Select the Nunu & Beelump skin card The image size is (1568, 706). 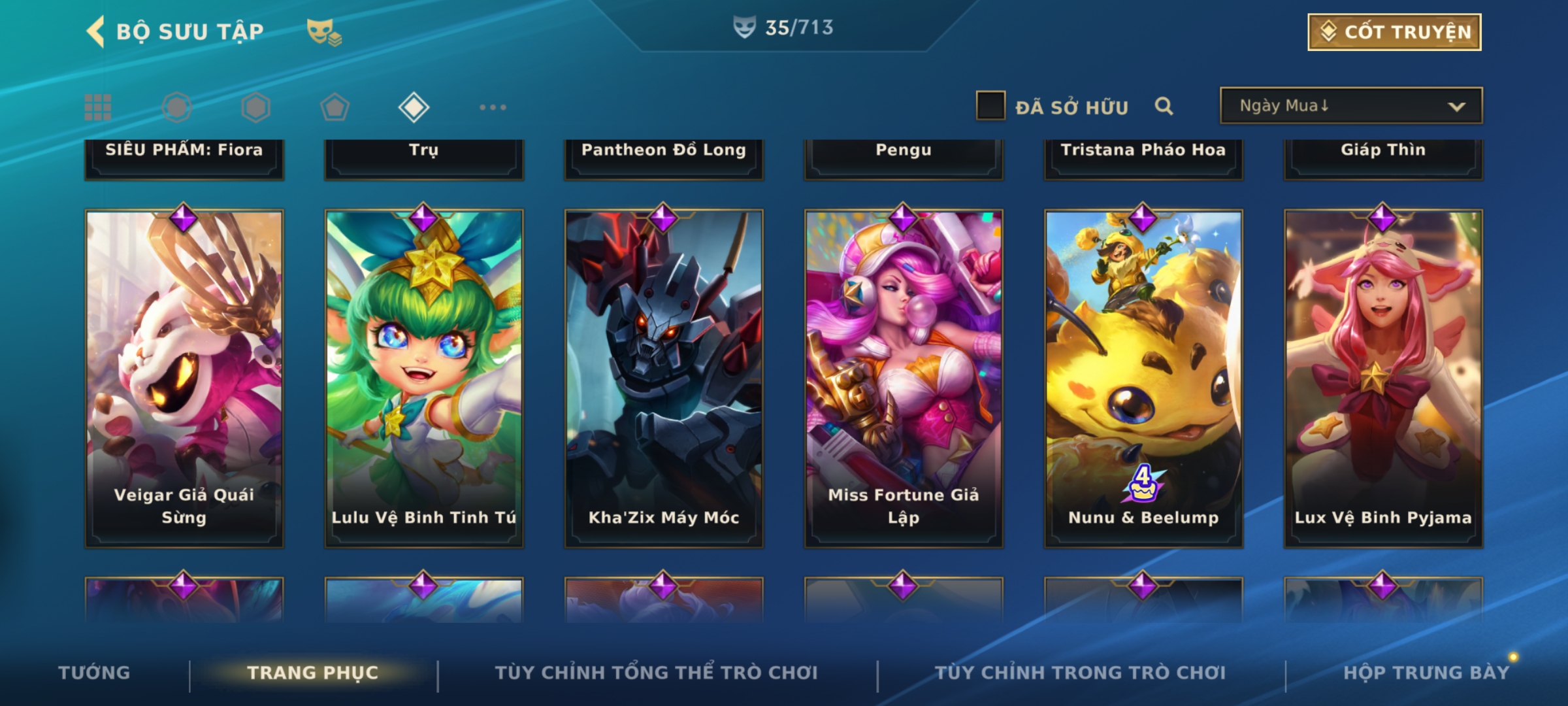coord(1143,378)
